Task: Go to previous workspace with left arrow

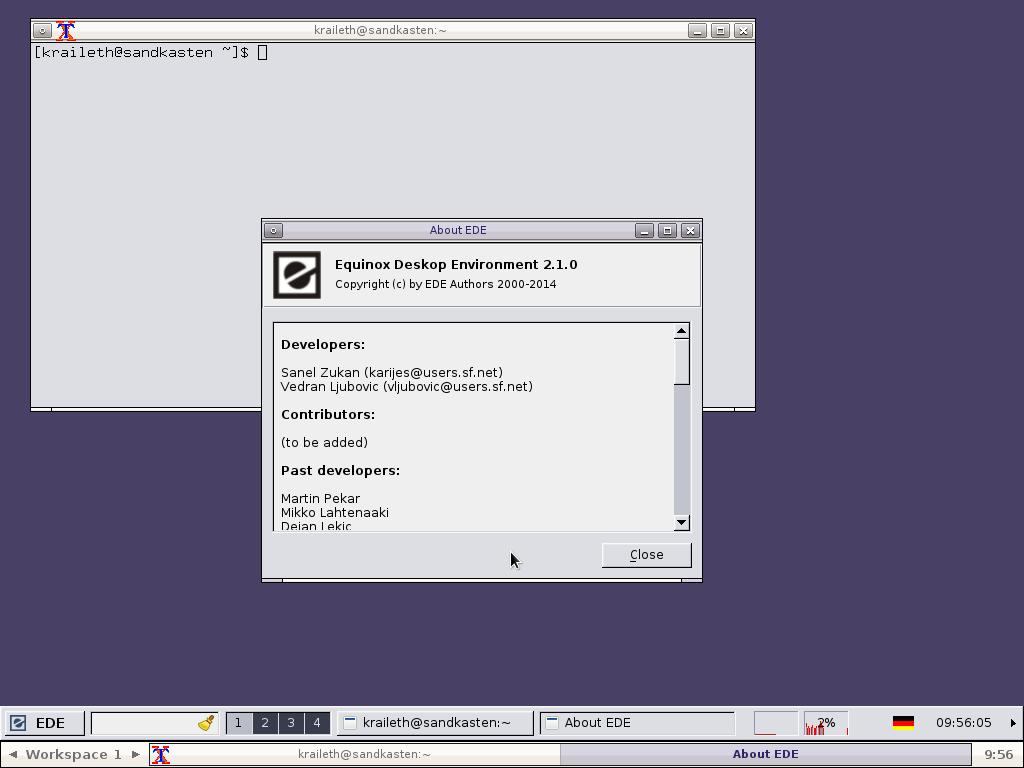Action: [x=13, y=754]
